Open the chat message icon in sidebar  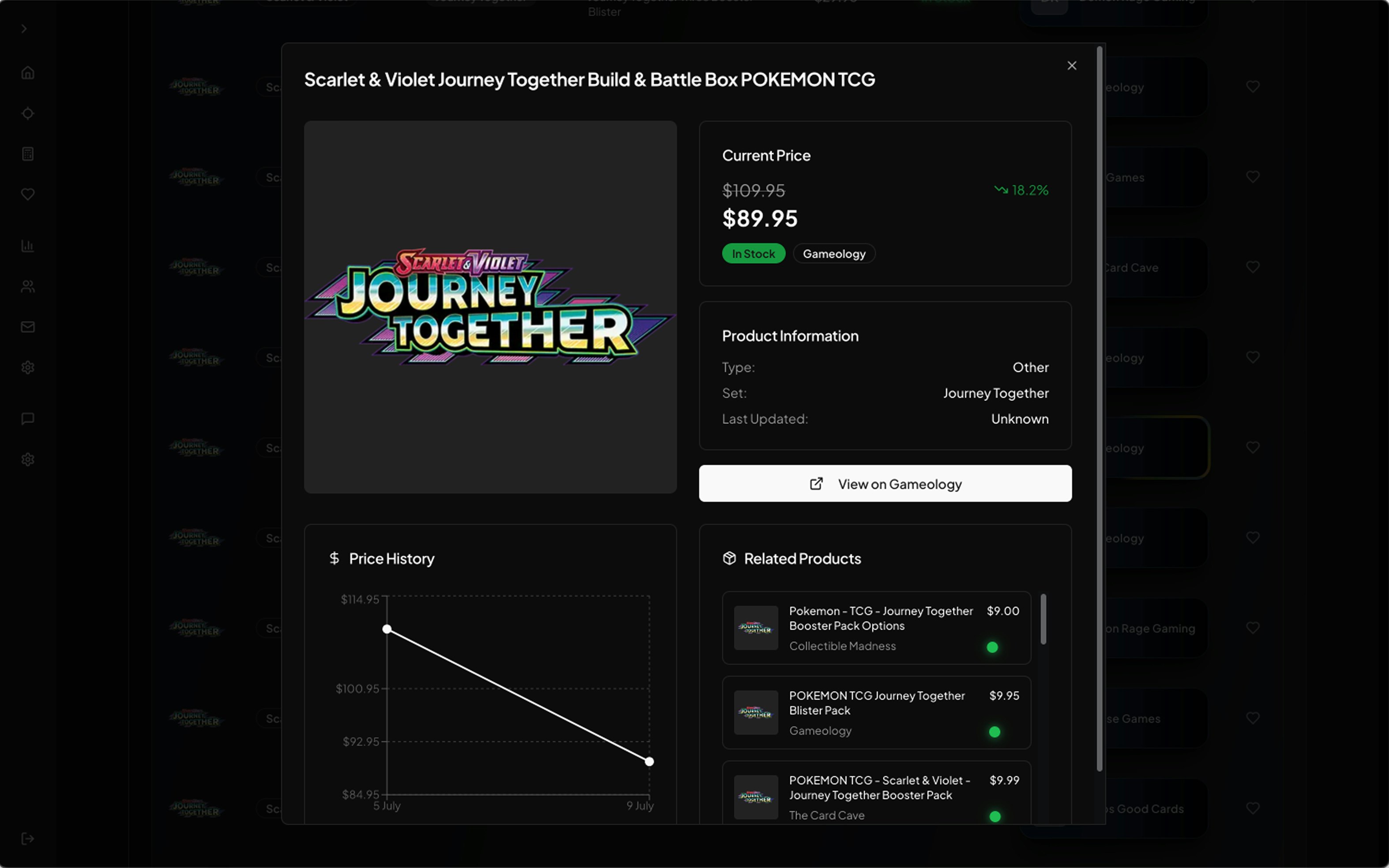click(27, 419)
